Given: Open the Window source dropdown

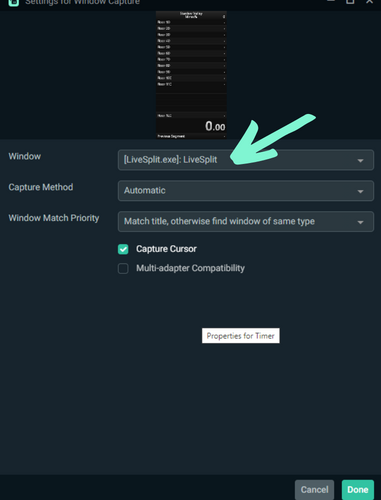Looking at the screenshot, I should 246,160.
